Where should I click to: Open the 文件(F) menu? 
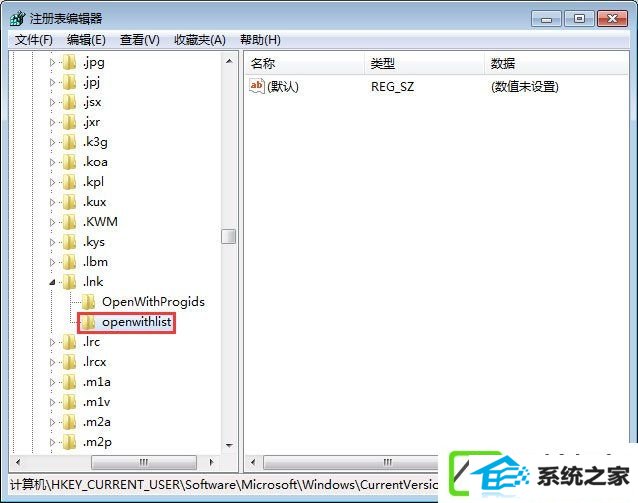pyautogui.click(x=34, y=40)
